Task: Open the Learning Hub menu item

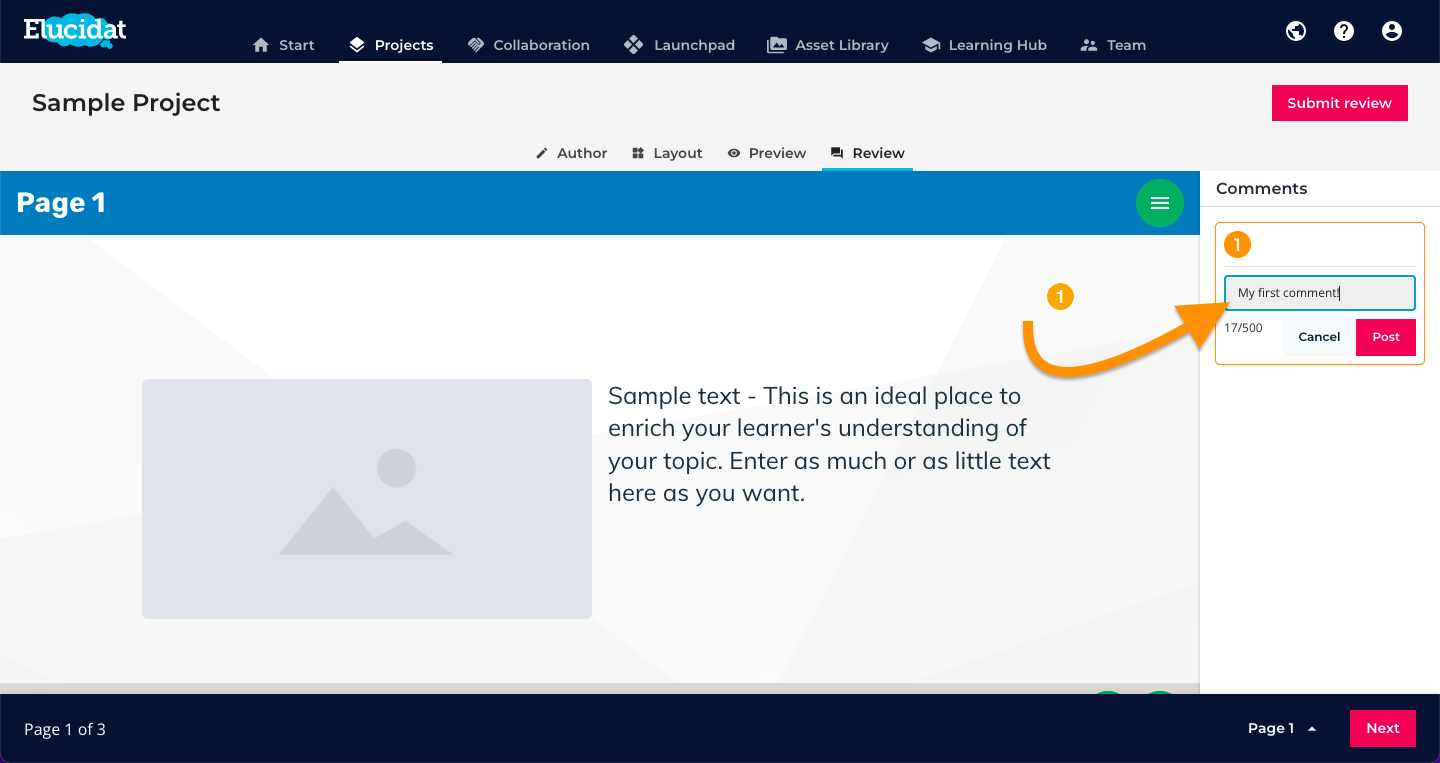Action: point(984,45)
